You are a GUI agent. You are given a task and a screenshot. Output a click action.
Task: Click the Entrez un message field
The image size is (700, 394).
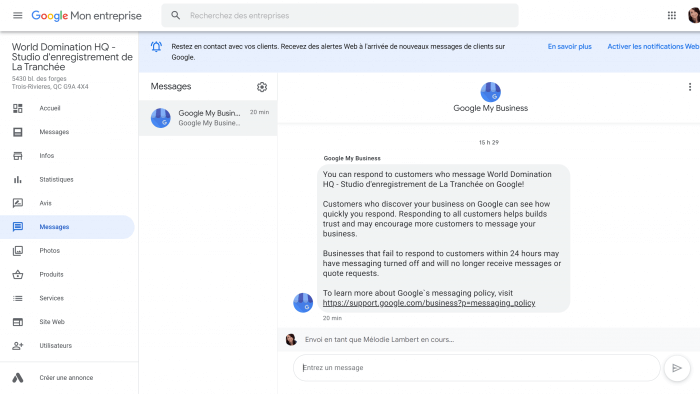pyautogui.click(x=476, y=368)
